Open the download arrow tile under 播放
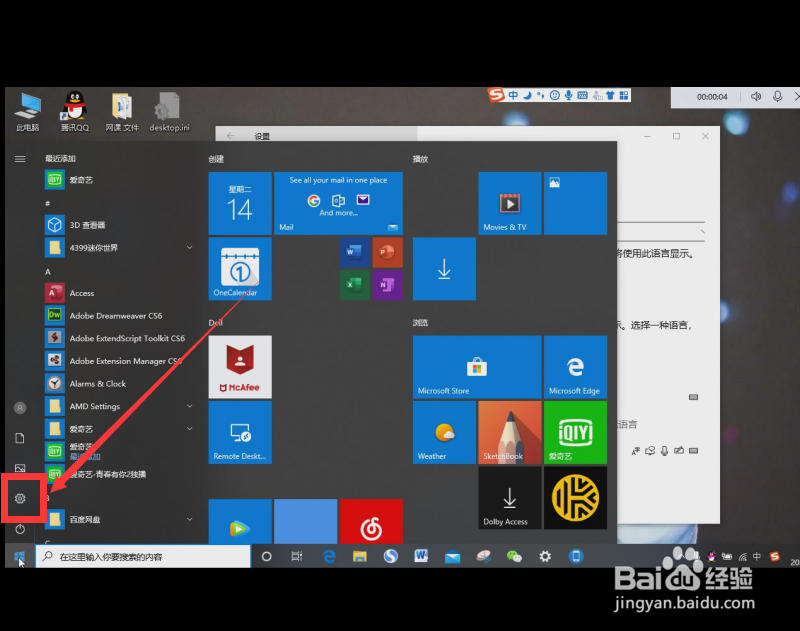 click(x=444, y=268)
